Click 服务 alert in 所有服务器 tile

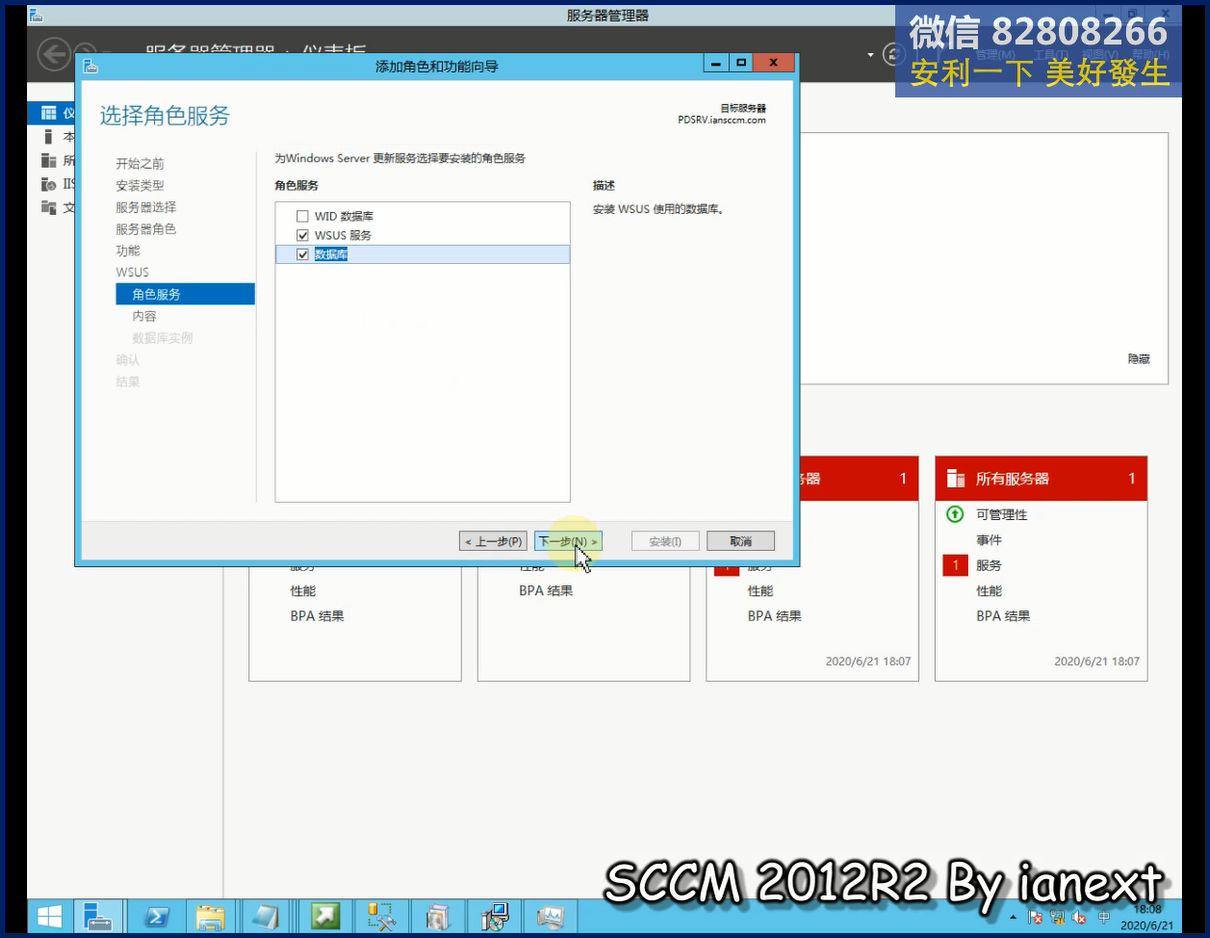[989, 565]
